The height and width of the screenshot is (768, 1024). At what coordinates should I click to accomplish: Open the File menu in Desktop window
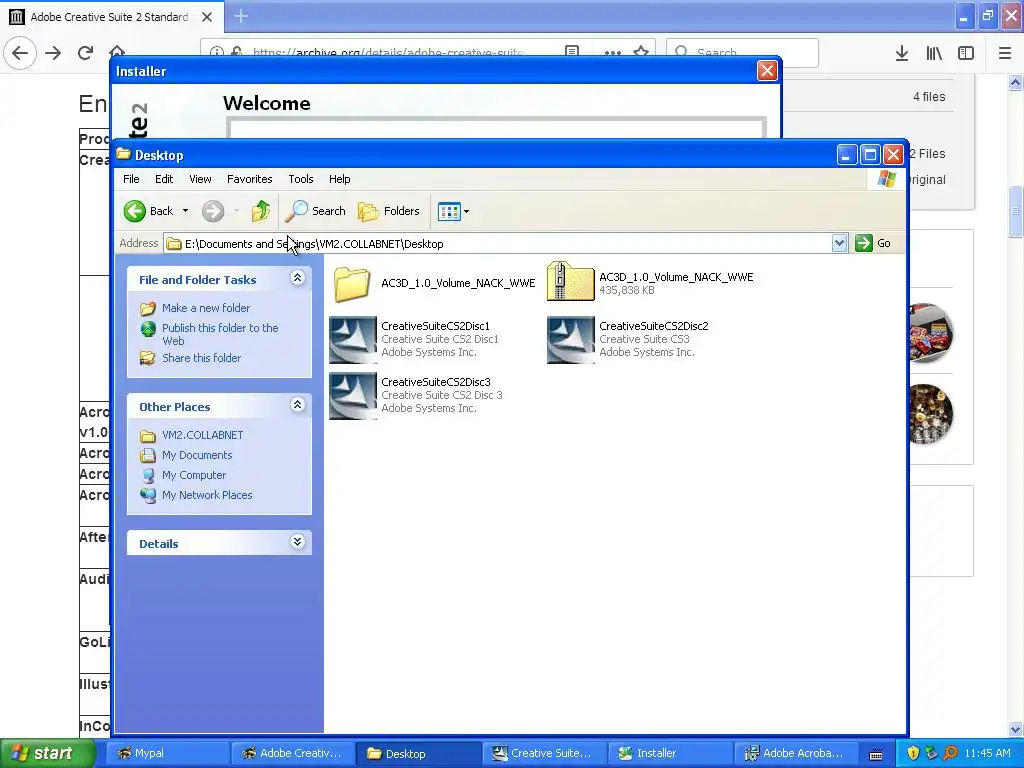tap(131, 179)
